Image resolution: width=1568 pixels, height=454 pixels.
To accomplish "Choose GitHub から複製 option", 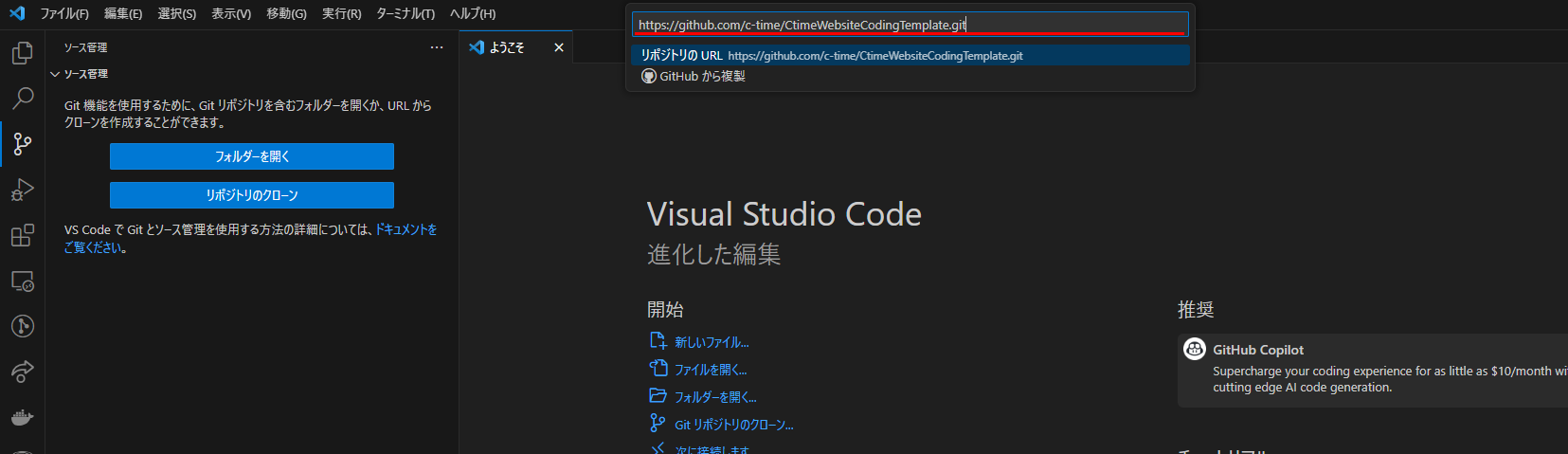I will coord(702,77).
